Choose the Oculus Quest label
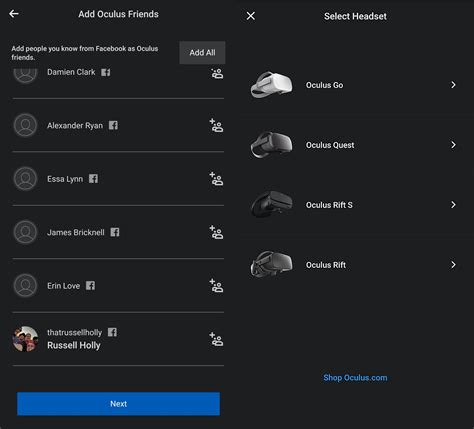This screenshot has width=474, height=429. (x=330, y=145)
